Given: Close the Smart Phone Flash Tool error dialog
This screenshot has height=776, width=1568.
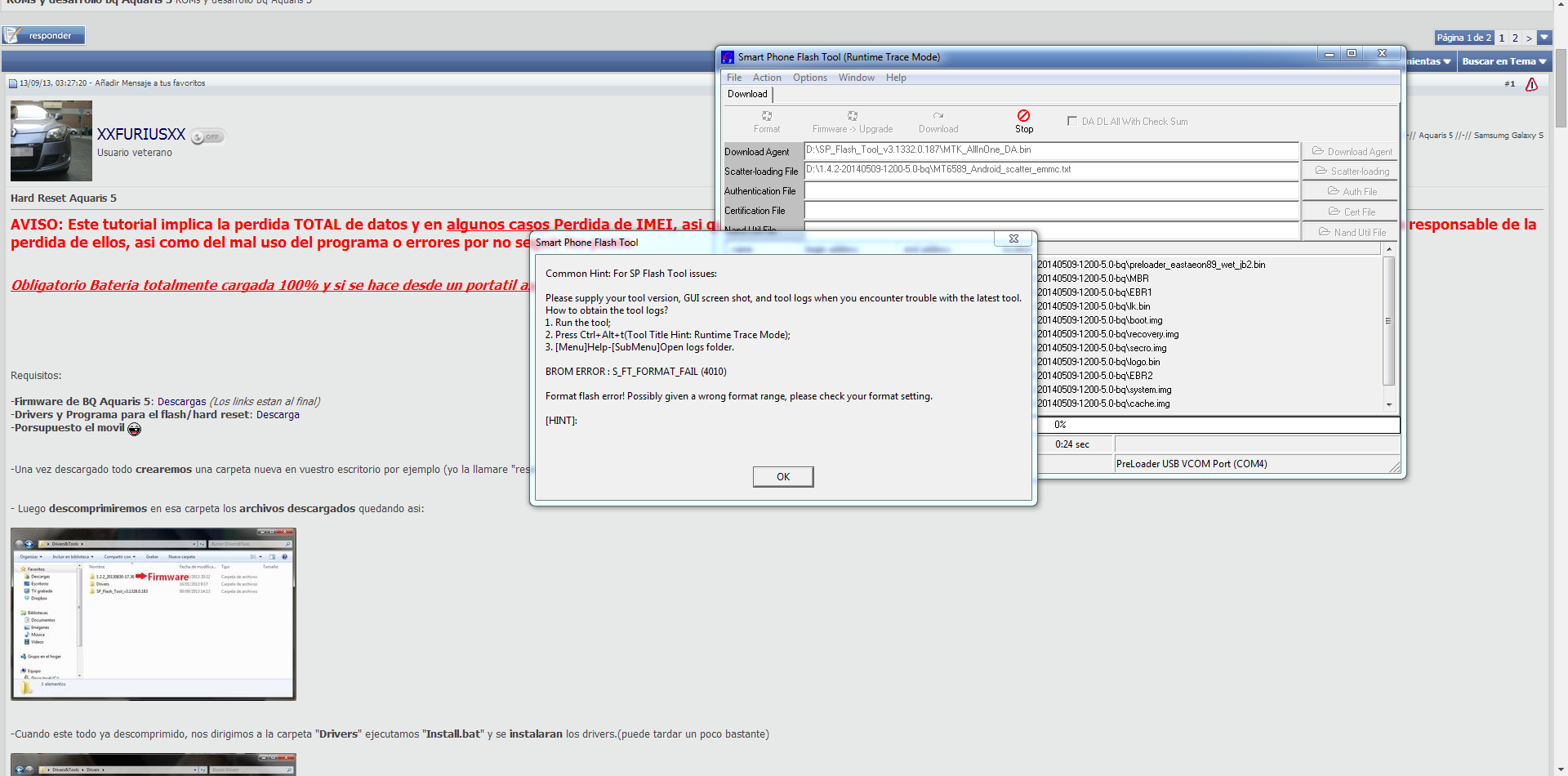Looking at the screenshot, I should (x=1013, y=239).
